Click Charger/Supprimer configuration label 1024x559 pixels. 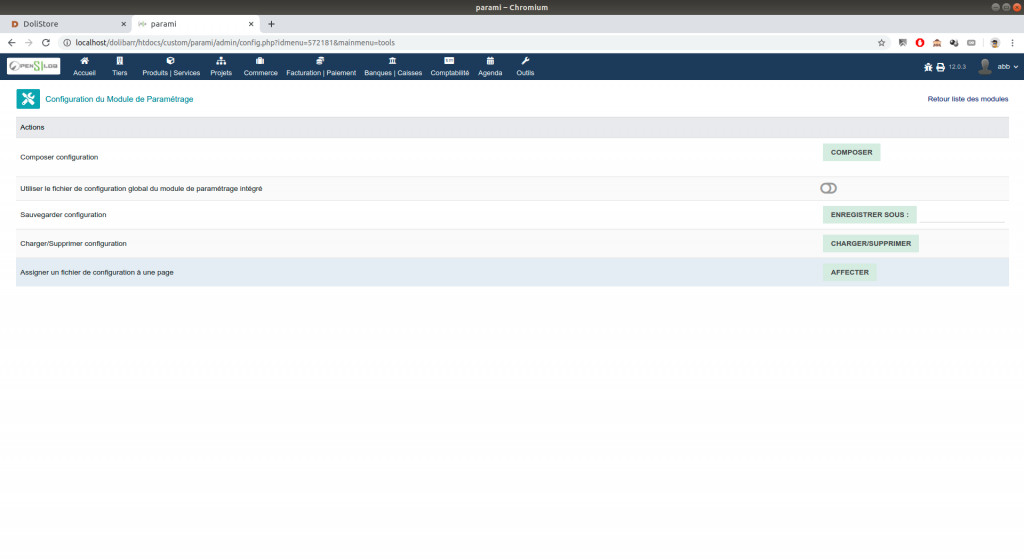coord(73,244)
